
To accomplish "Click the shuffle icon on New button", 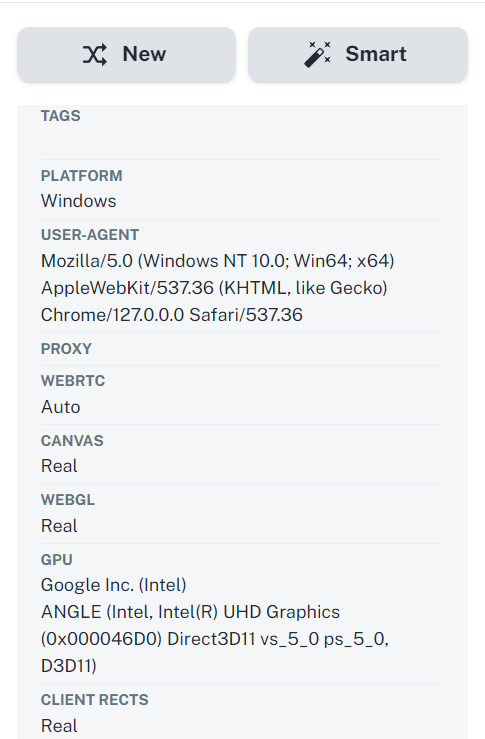I will pos(95,54).
